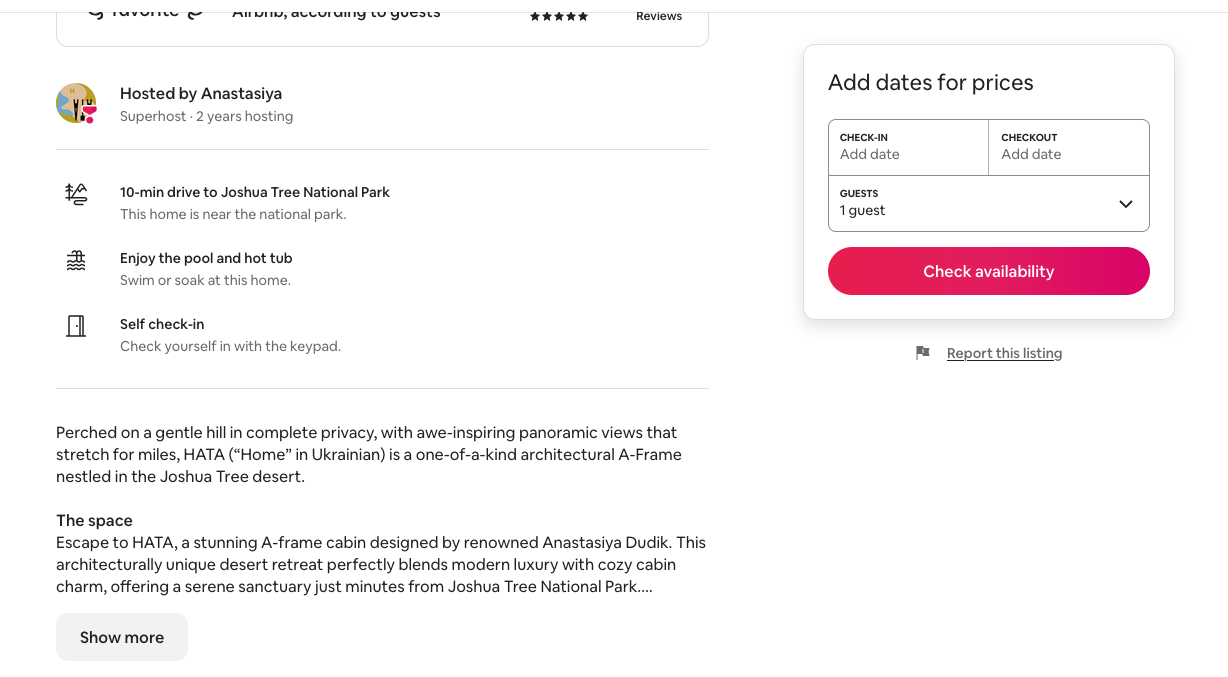Open the Reviews link
This screenshot has height=677, width=1228.
[x=659, y=16]
